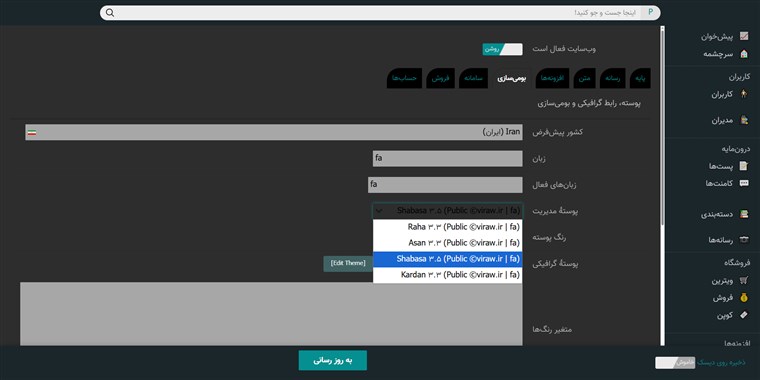
Task: Open مدیران admins link in sidebar
Action: pos(722,120)
